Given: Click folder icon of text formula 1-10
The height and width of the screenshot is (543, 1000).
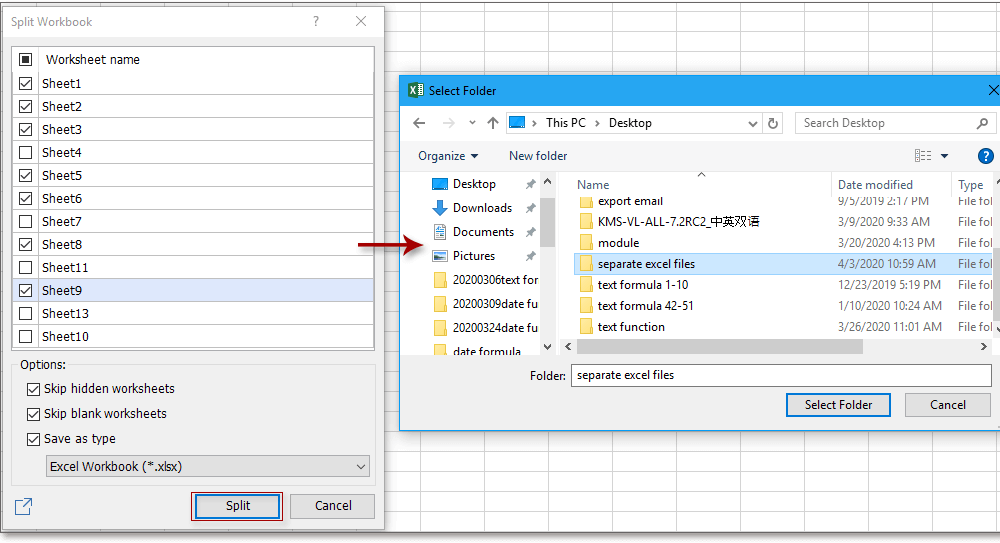Looking at the screenshot, I should [586, 285].
